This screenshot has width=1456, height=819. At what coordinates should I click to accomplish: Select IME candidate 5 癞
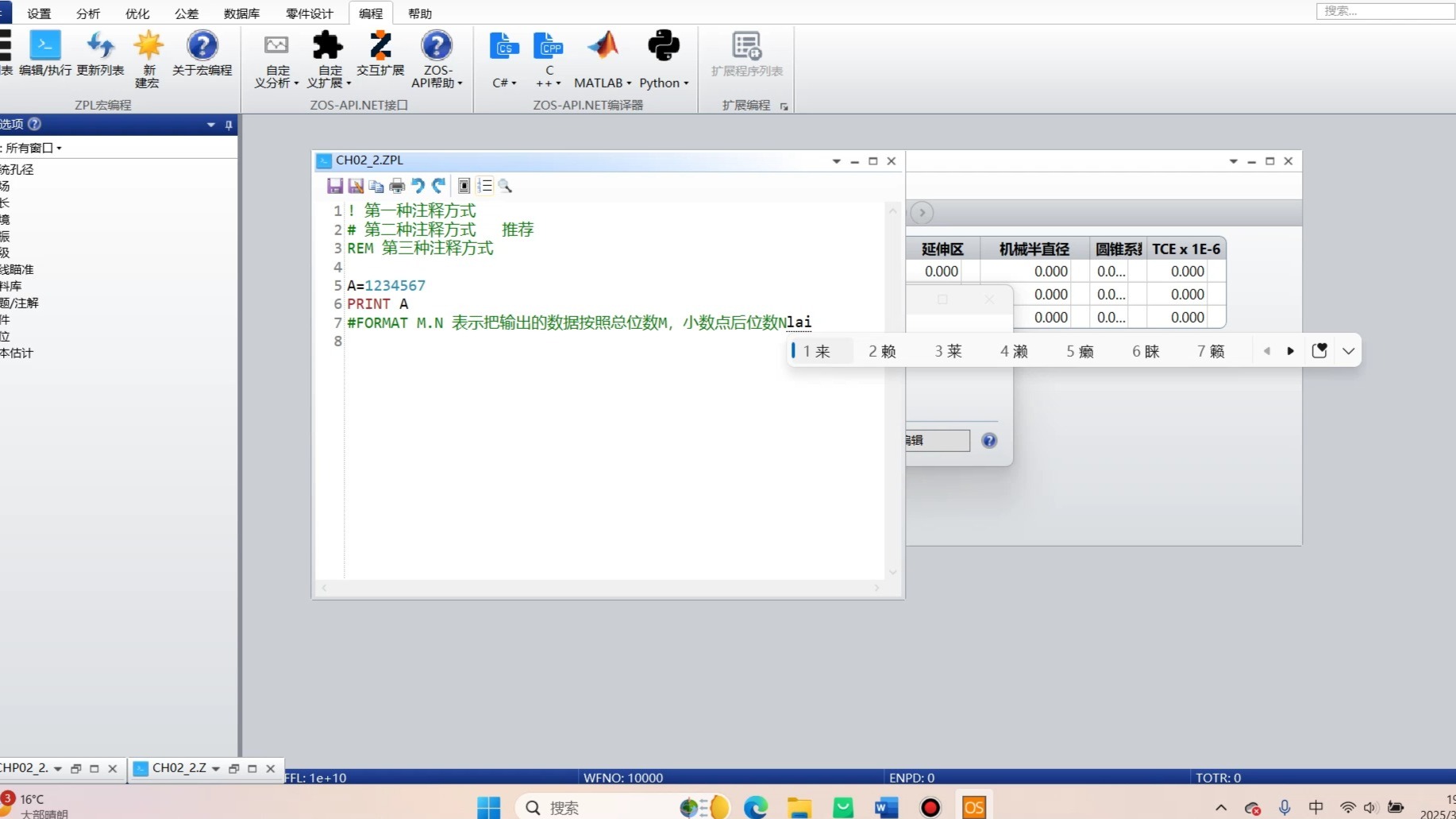(x=1080, y=351)
